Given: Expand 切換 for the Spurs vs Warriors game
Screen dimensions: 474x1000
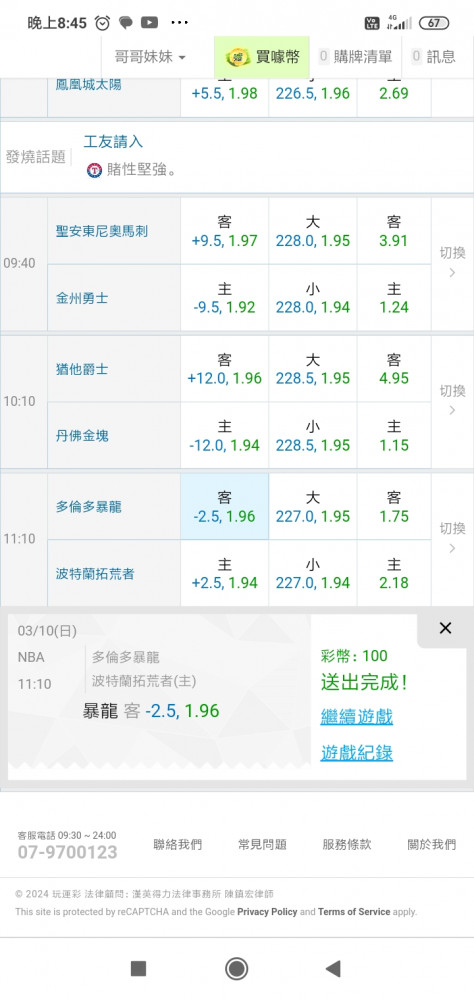Looking at the screenshot, I should 452,263.
